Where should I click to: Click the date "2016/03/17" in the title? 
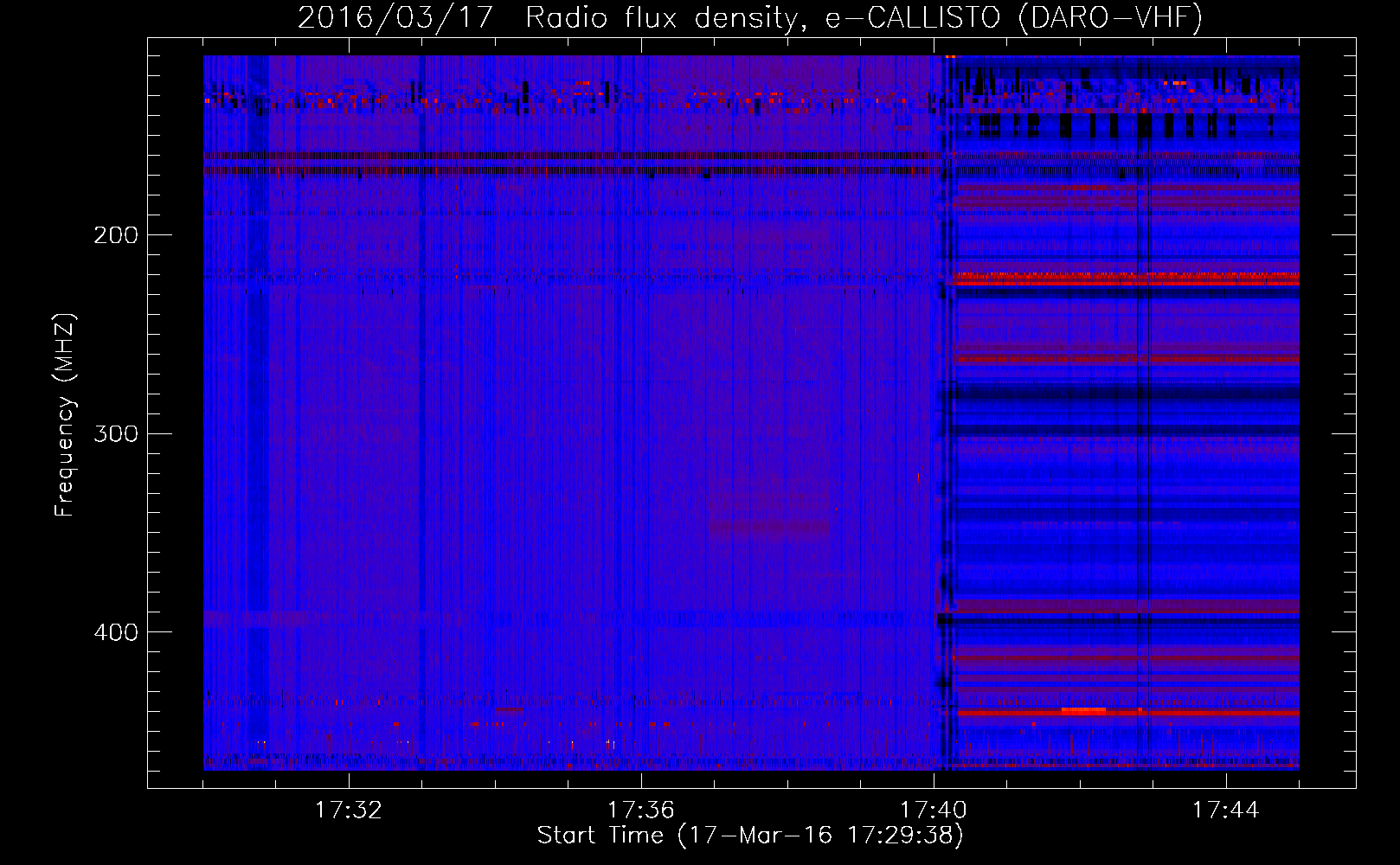[x=395, y=17]
